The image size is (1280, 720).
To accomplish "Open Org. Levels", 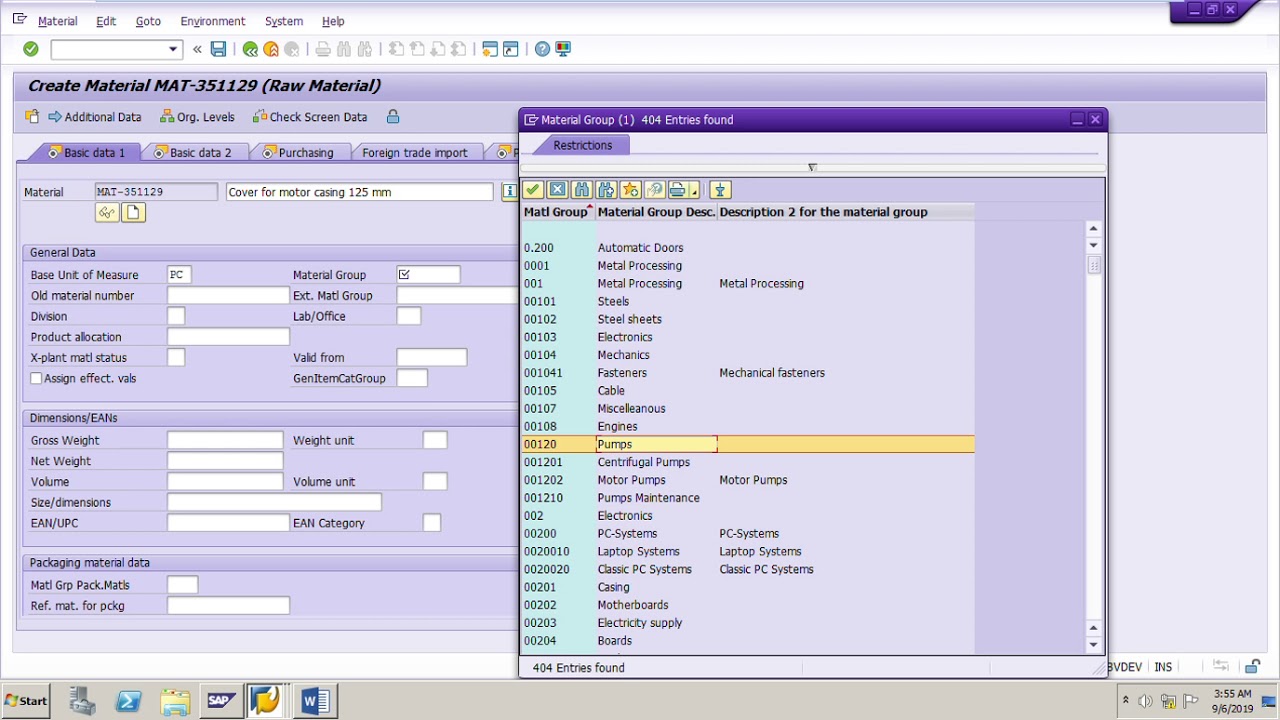I will [197, 117].
